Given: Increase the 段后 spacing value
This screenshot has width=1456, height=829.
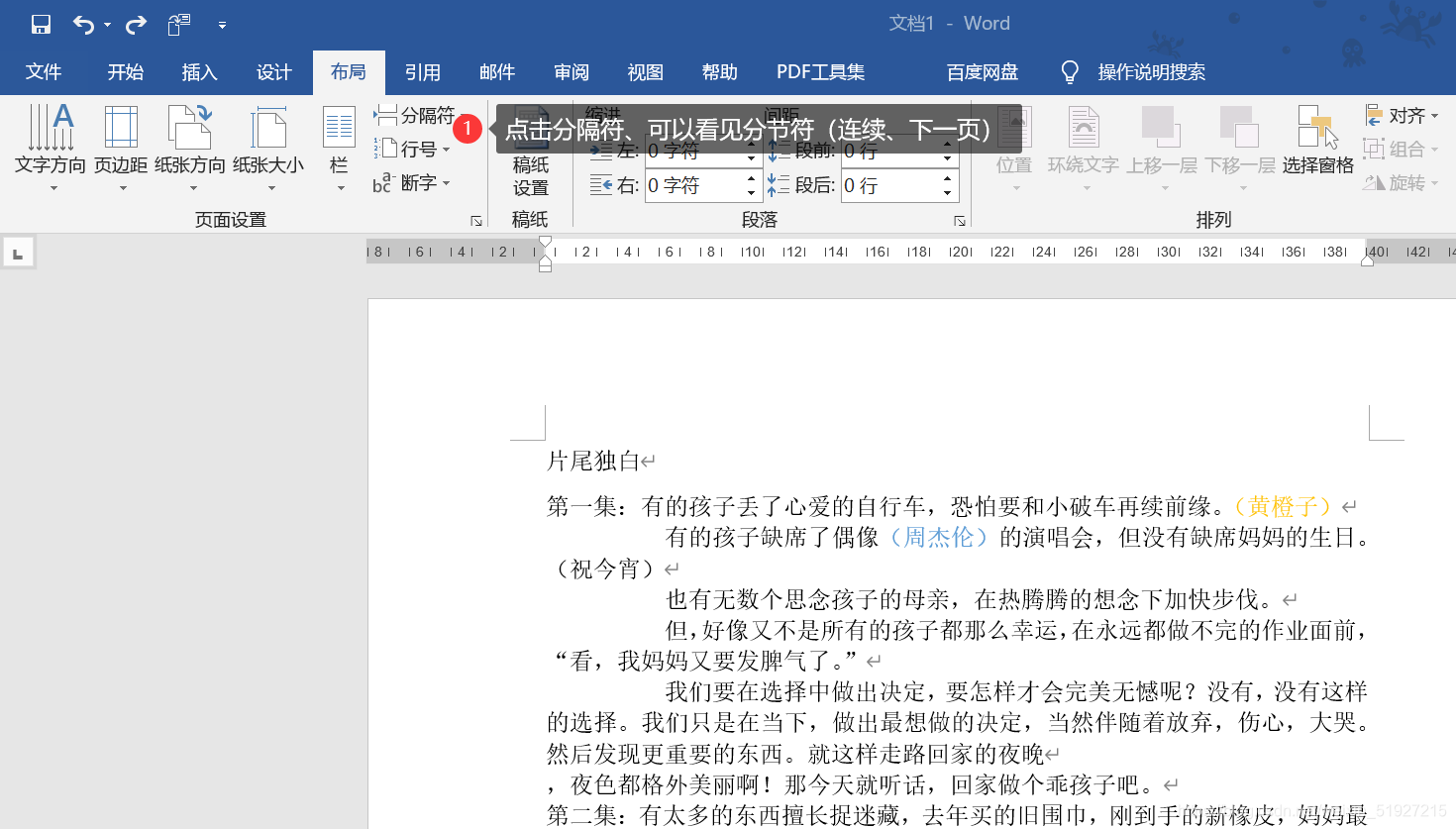Looking at the screenshot, I should coord(948,179).
